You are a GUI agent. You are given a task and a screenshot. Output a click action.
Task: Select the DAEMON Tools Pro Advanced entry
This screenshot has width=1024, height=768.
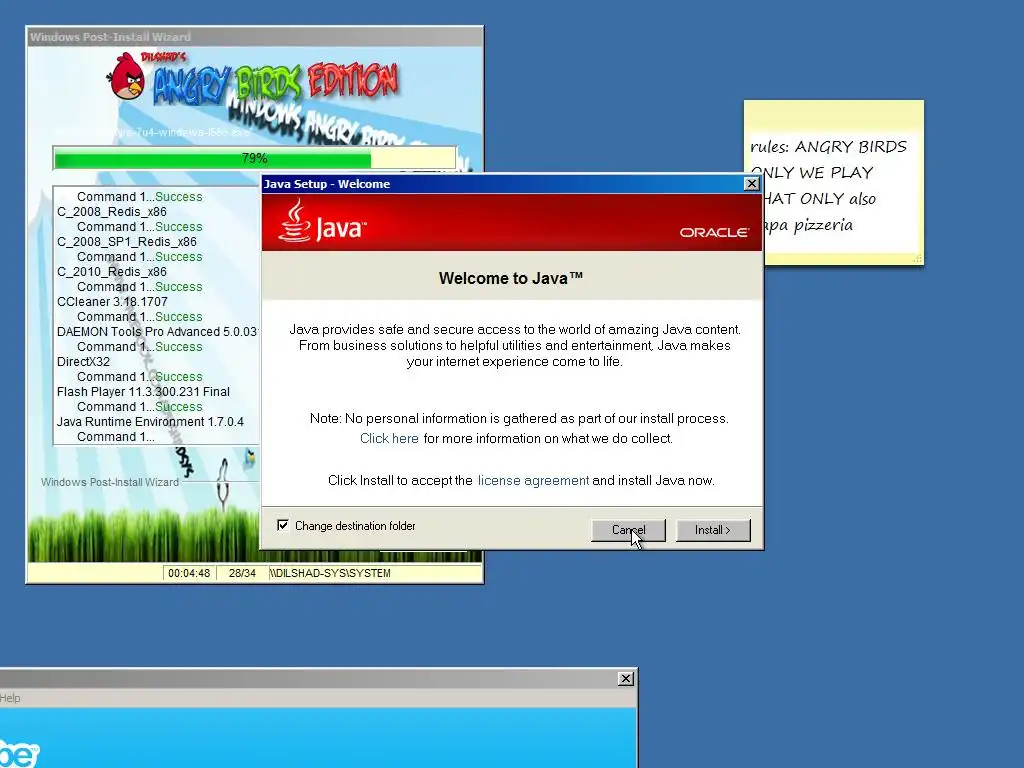(157, 332)
